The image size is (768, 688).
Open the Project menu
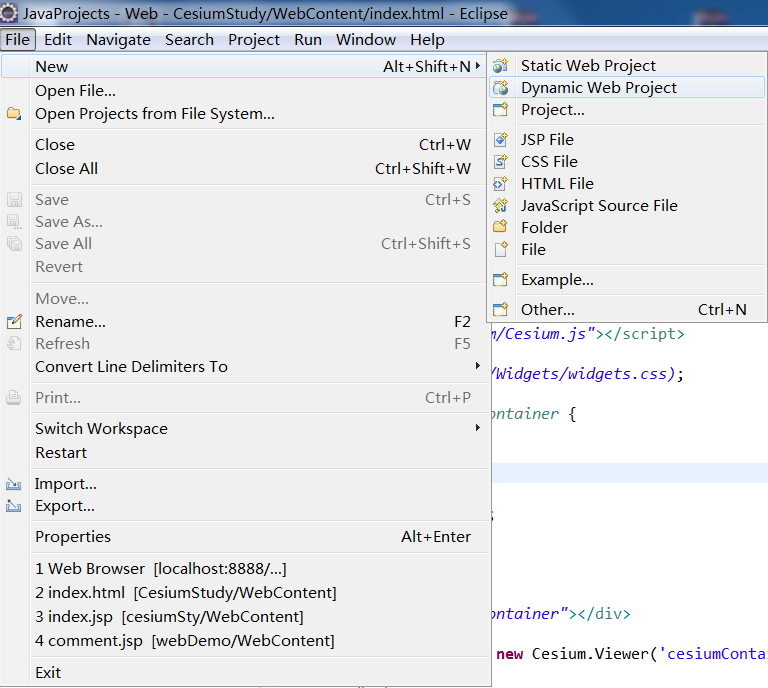tap(254, 40)
